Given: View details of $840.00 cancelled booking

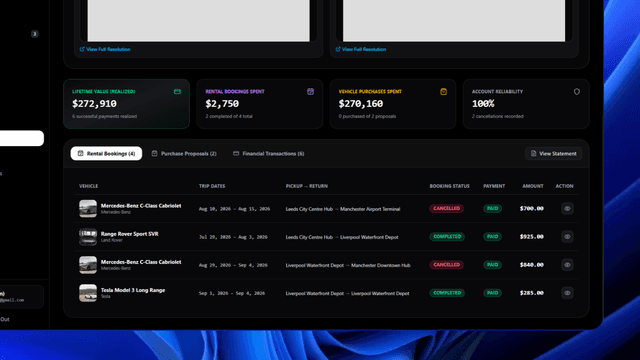Looking at the screenshot, I should [567, 265].
